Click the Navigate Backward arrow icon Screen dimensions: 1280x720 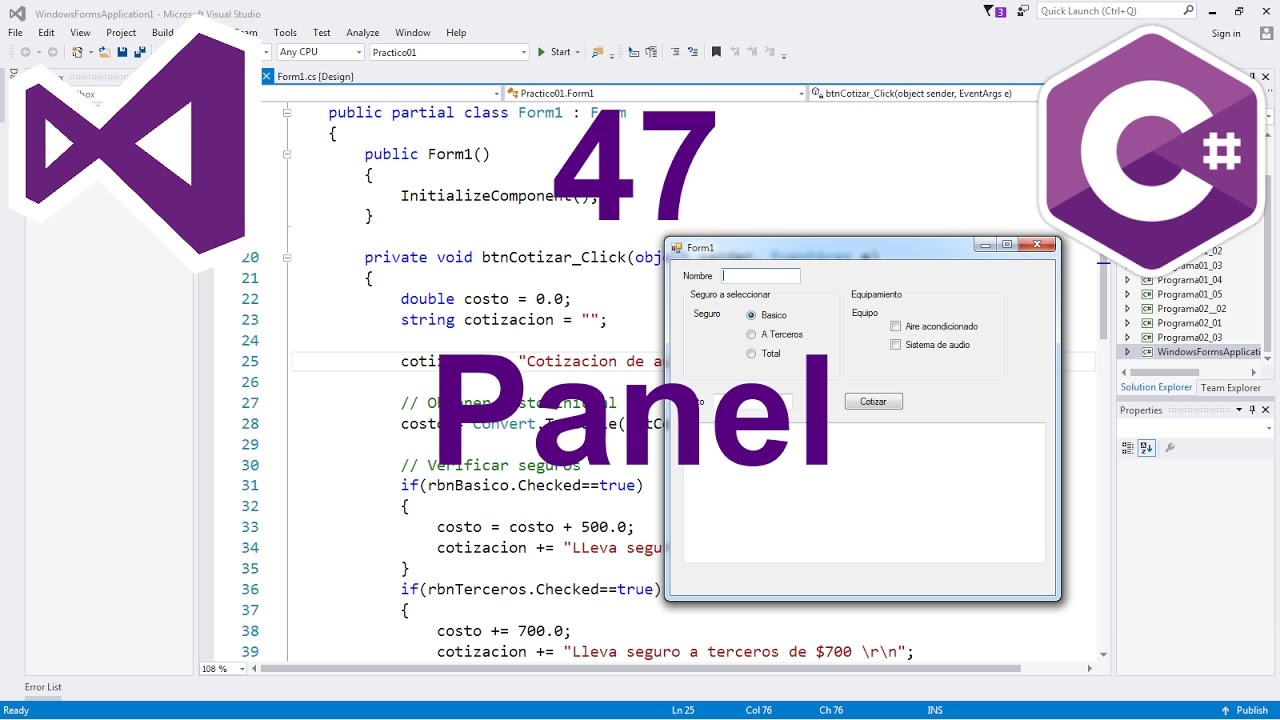pyautogui.click(x=25, y=52)
